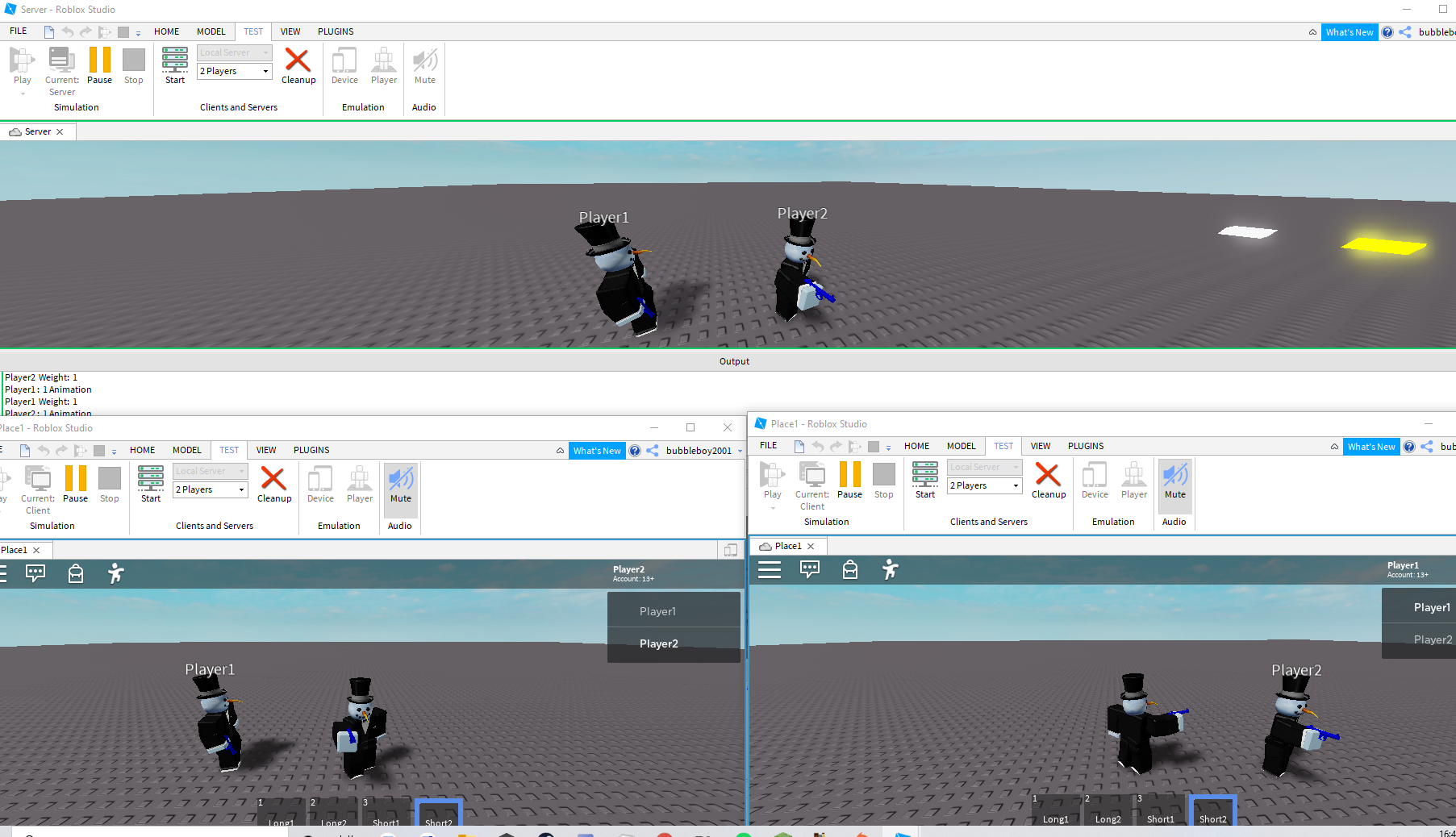The width and height of the screenshot is (1456, 837).
Task: Open the 2 Players dropdown in Player1's client window
Action: [985, 485]
